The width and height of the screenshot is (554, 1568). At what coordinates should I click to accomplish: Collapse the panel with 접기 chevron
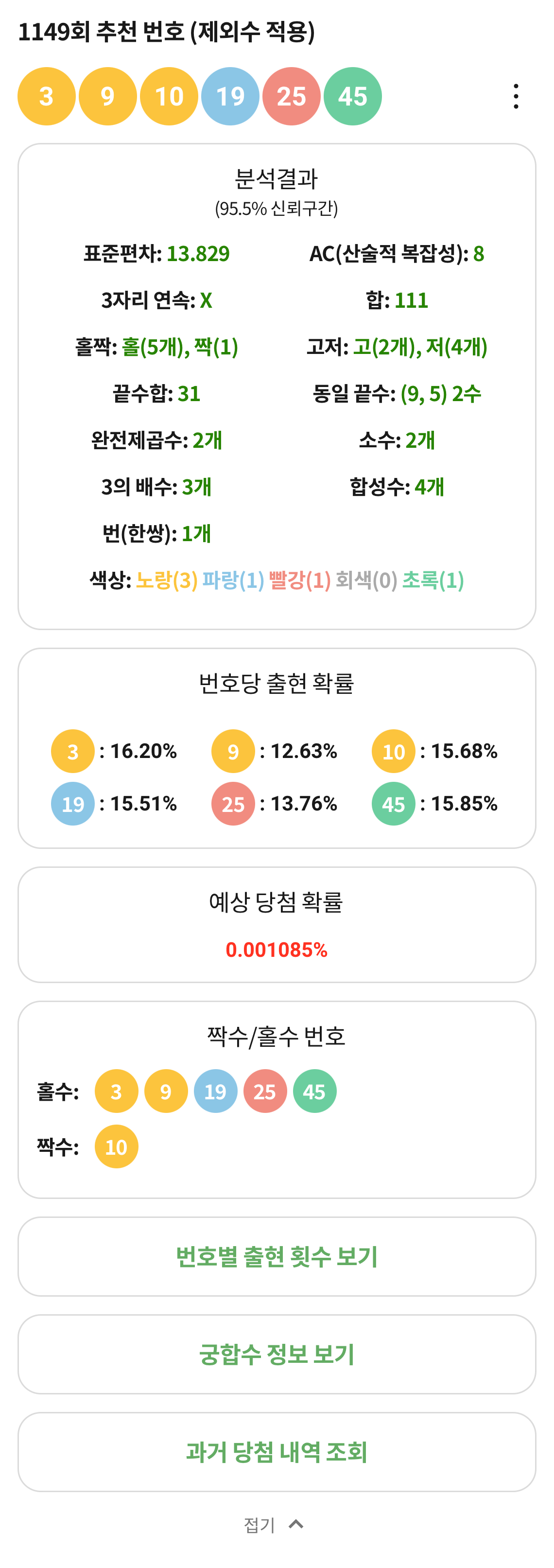[296, 1524]
